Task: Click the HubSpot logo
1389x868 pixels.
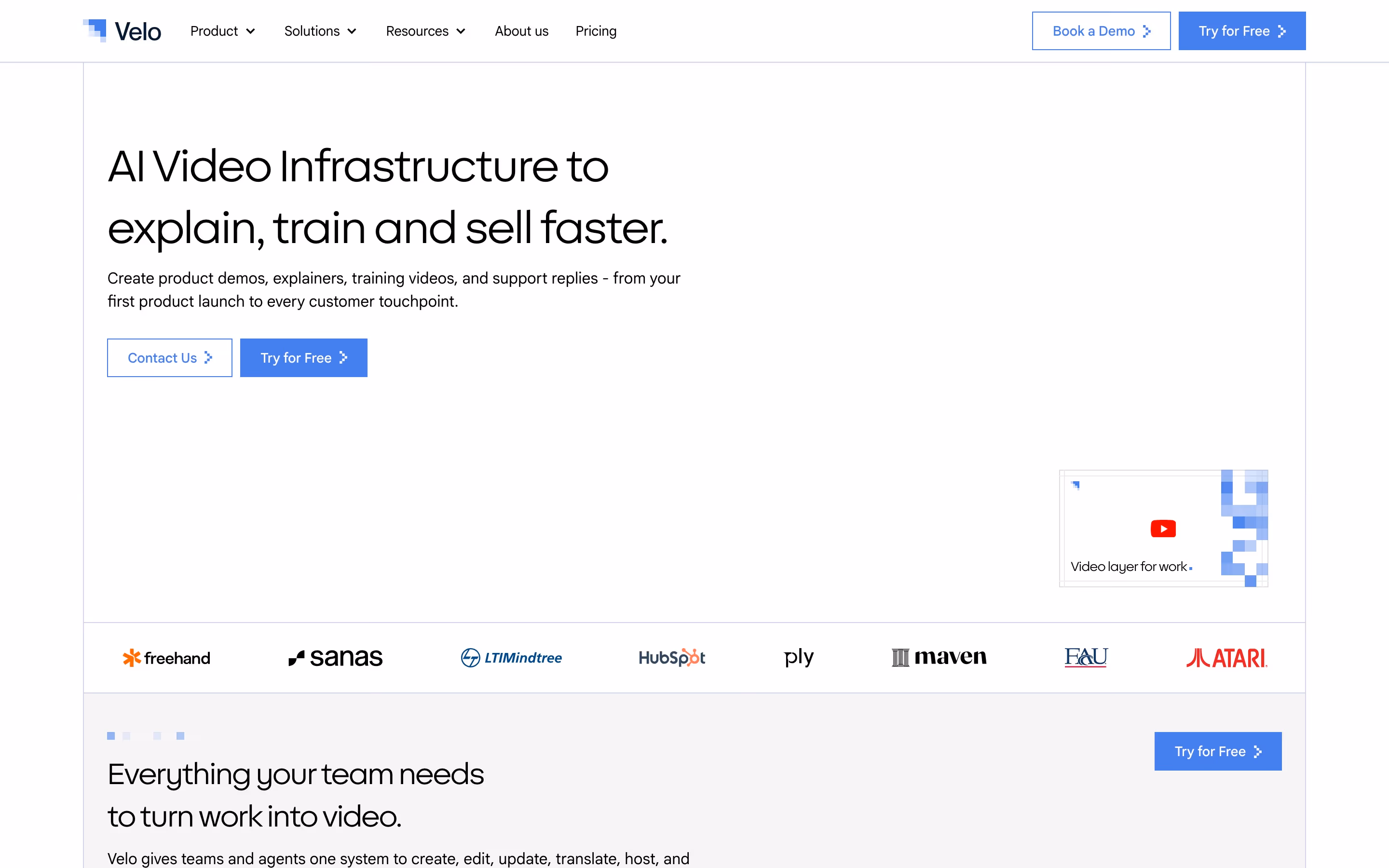Action: [671, 658]
